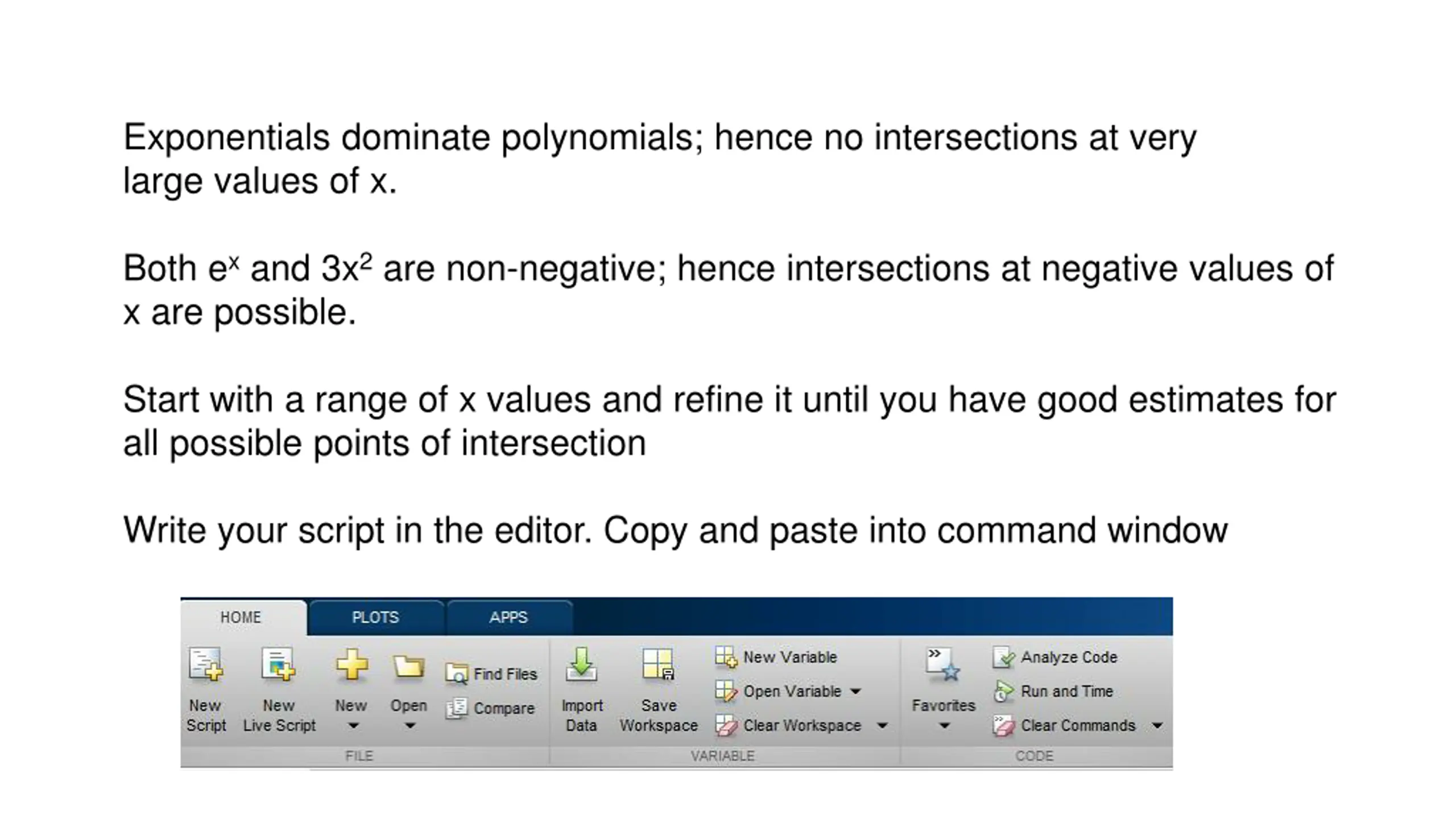Switch to the APPS tab
This screenshot has height=819, width=1456.
tap(508, 617)
